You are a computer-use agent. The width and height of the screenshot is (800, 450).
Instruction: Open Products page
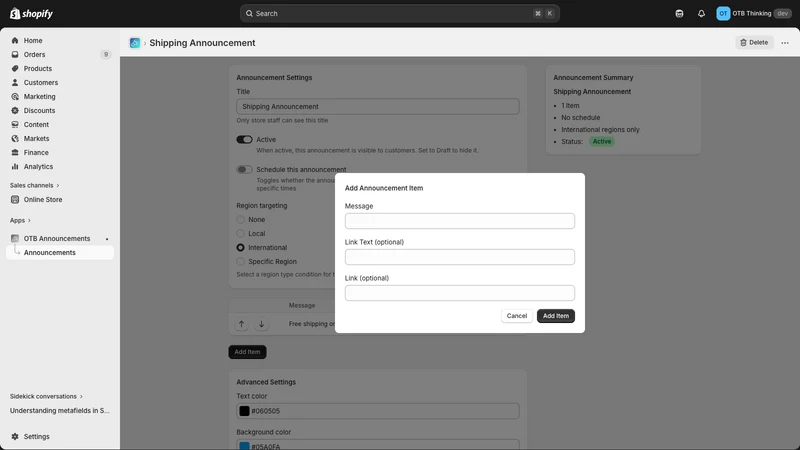38,68
